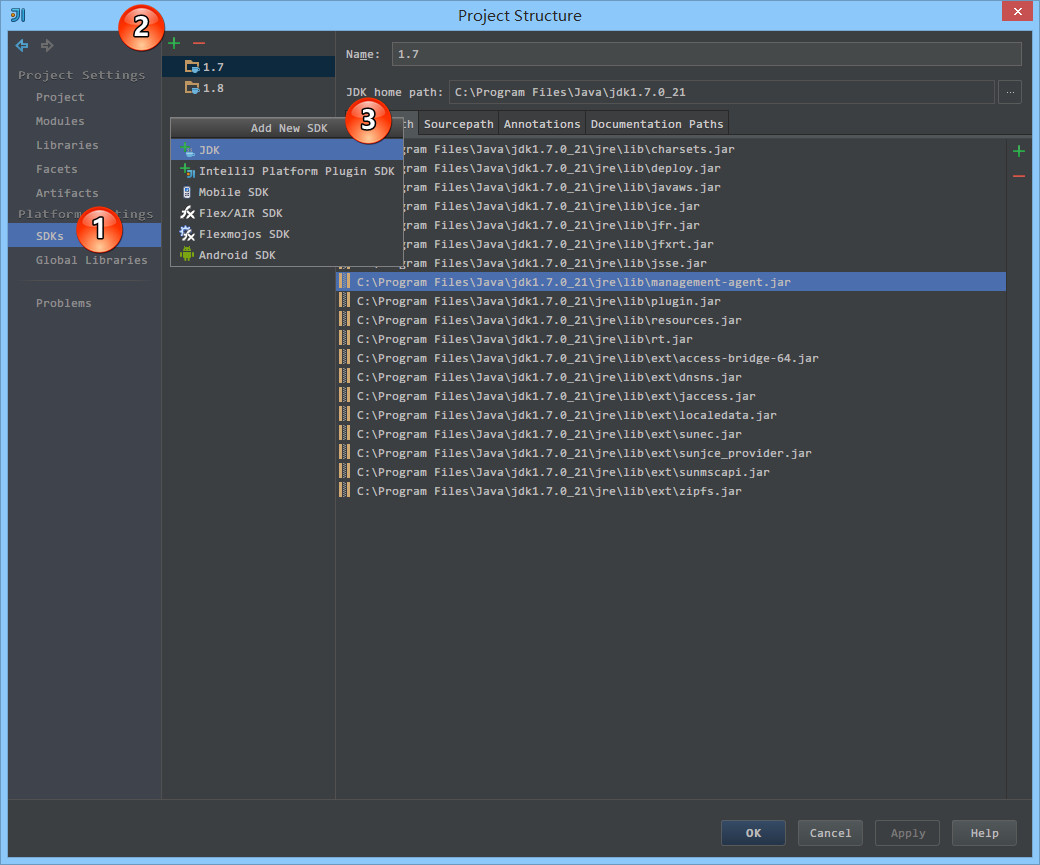Screen dimensions: 1040x865
Task: Select the rt.jar classpath entry
Action: (524, 339)
